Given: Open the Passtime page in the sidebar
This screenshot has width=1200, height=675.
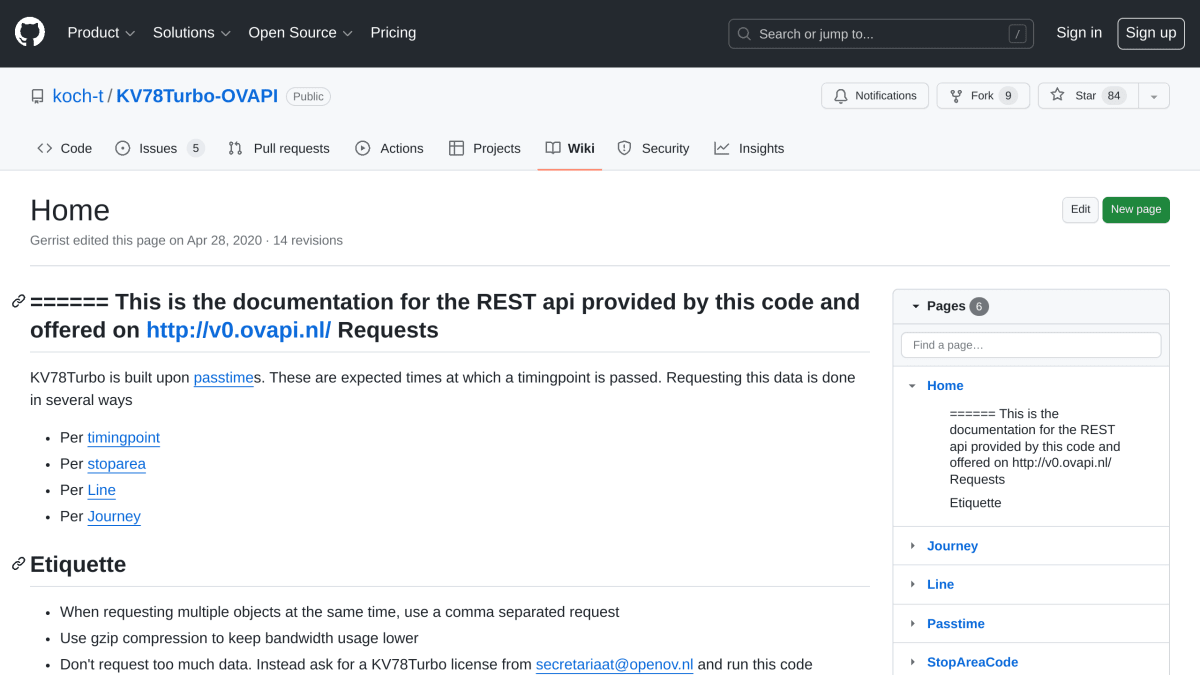Looking at the screenshot, I should pyautogui.click(x=956, y=623).
